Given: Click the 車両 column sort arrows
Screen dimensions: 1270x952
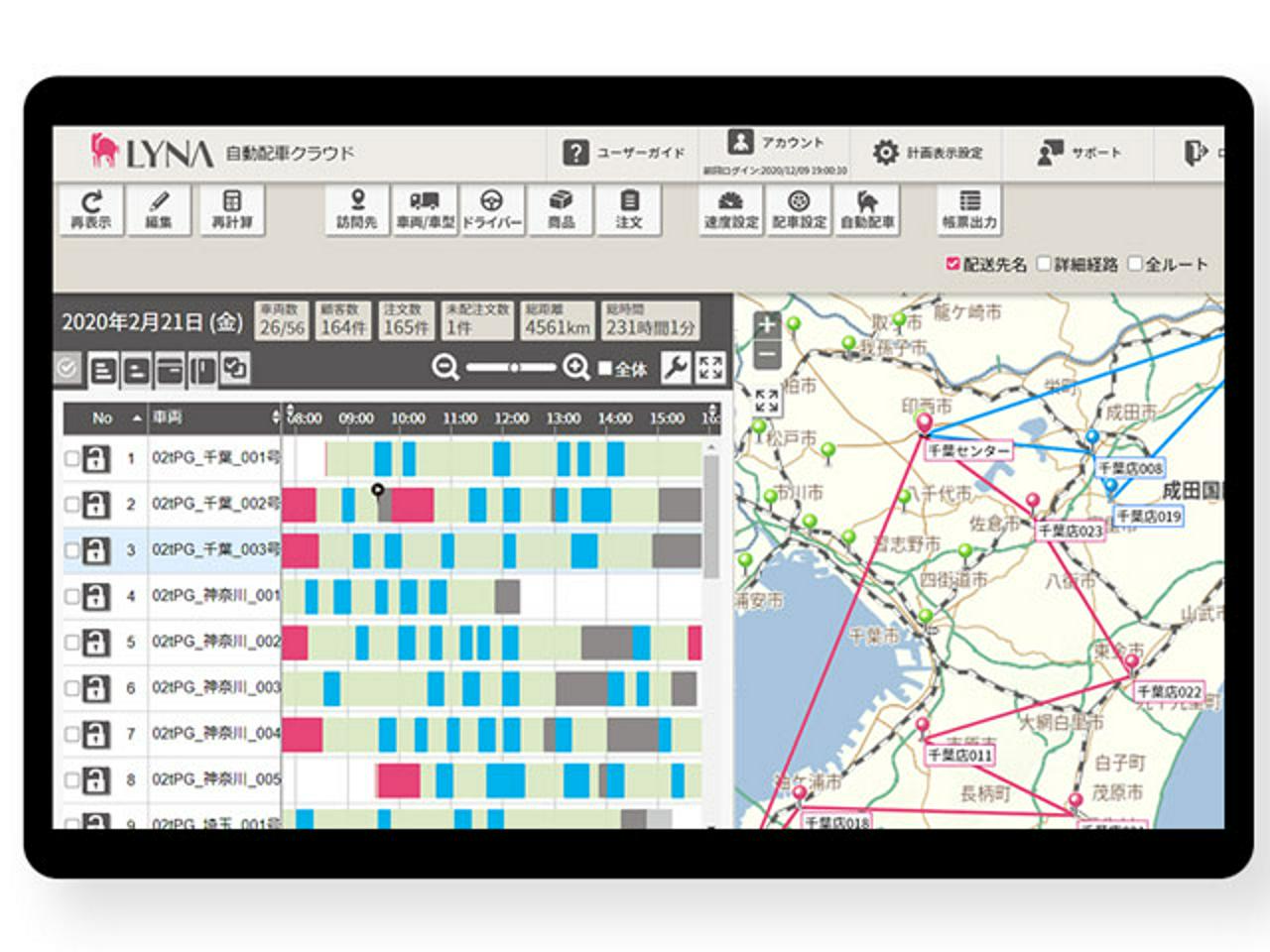Looking at the screenshot, I should [276, 418].
